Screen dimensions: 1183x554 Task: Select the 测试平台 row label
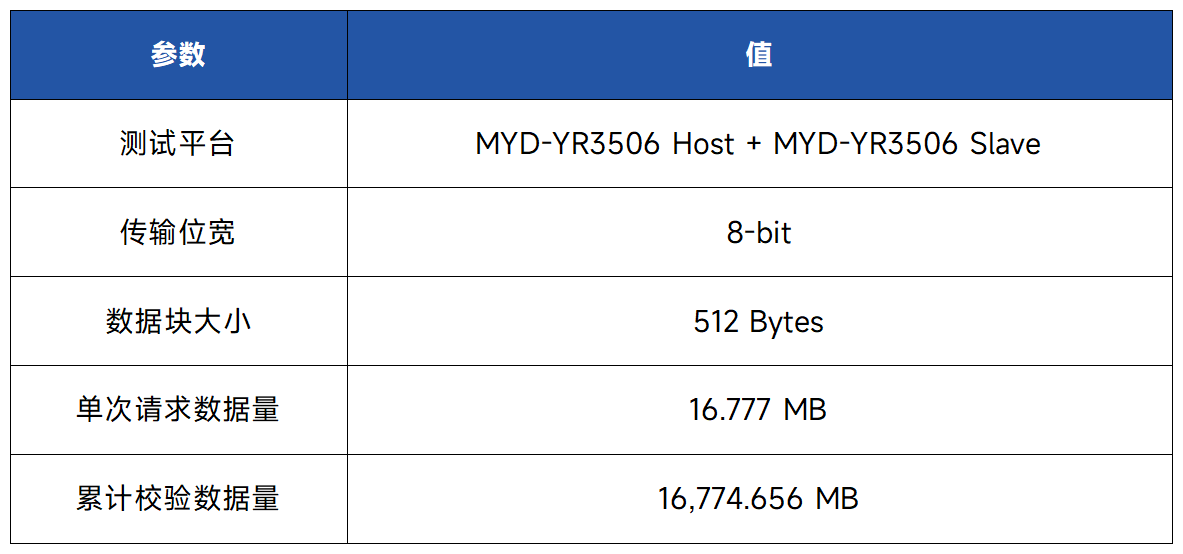point(178,144)
